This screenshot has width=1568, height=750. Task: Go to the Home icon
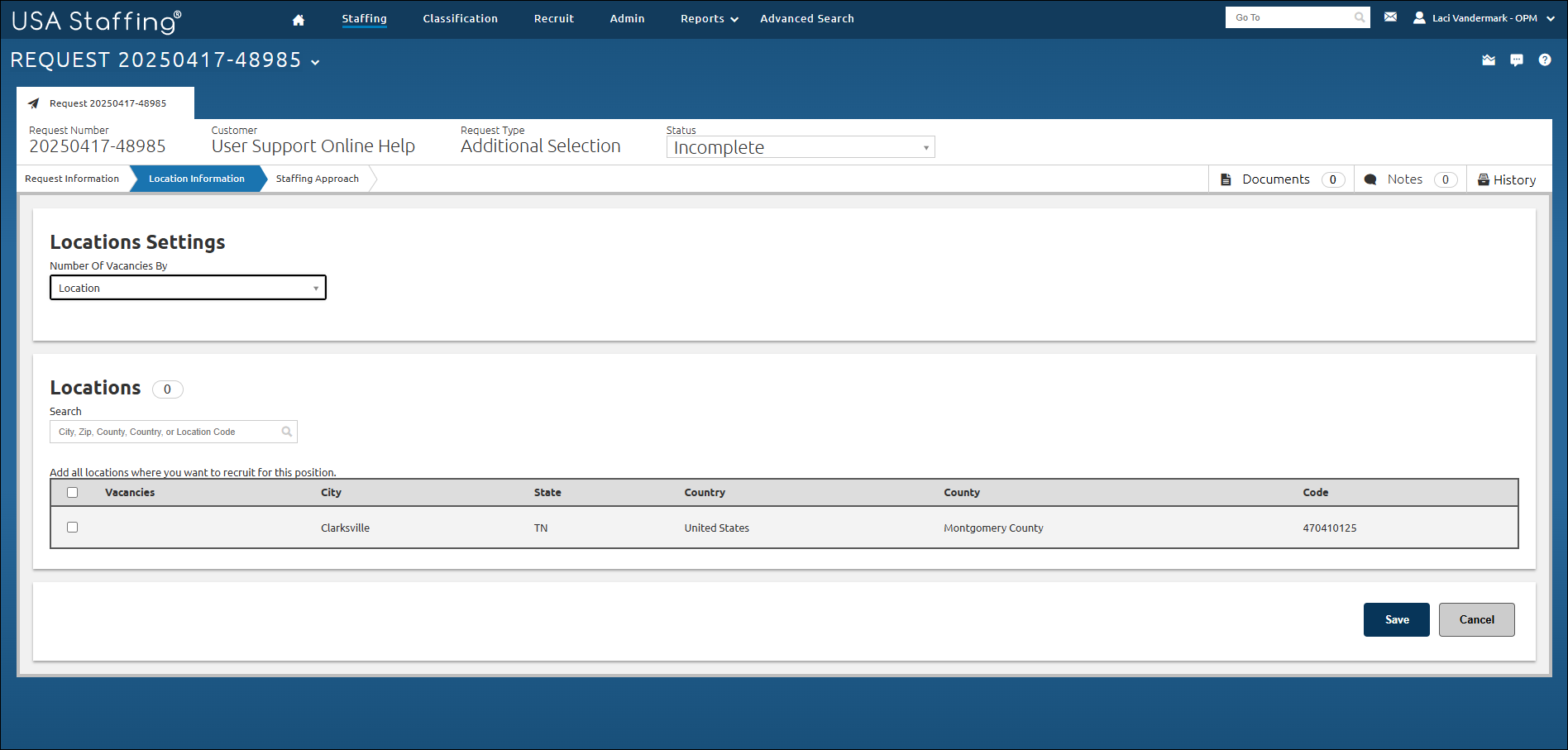(299, 20)
